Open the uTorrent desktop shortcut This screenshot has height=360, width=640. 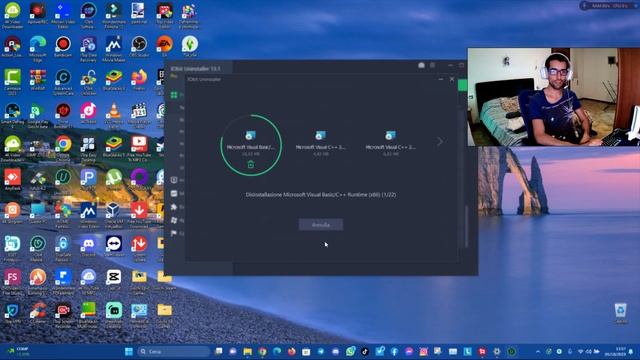pyautogui.click(x=113, y=180)
